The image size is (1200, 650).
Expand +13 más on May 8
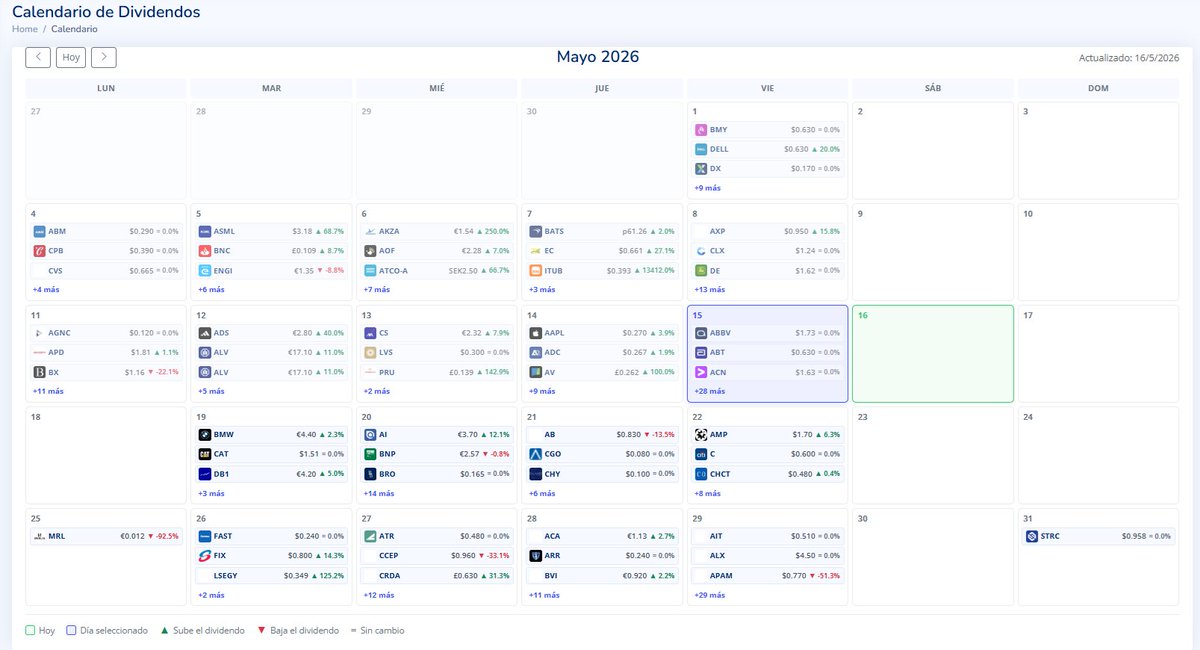(x=710, y=290)
